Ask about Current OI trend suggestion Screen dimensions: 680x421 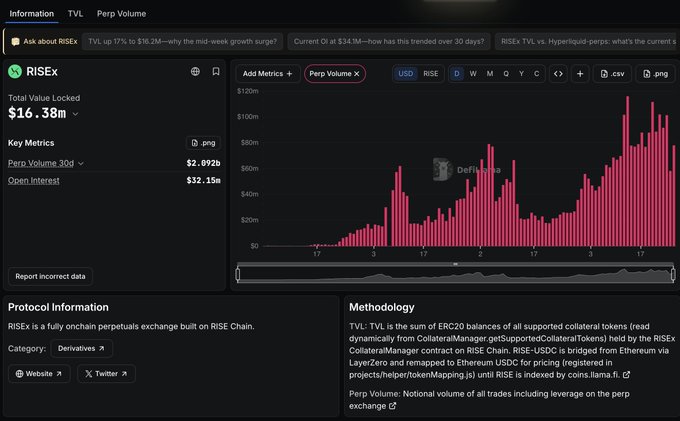(x=389, y=41)
